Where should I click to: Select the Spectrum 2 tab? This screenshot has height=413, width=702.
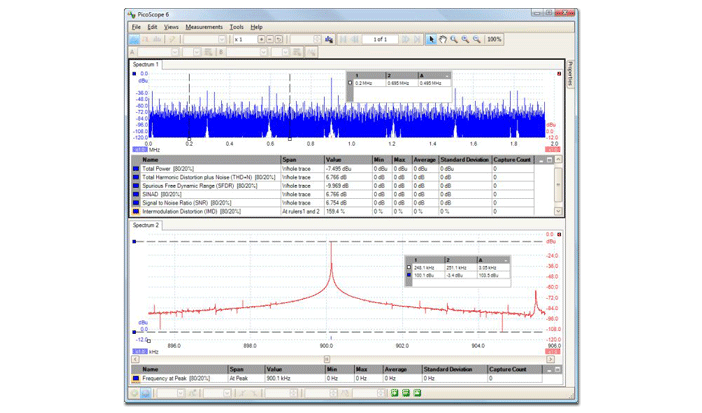tap(146, 225)
